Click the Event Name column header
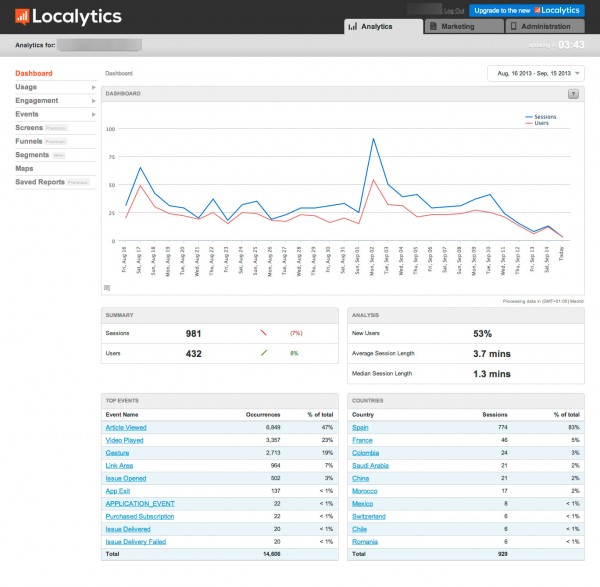 pos(122,414)
